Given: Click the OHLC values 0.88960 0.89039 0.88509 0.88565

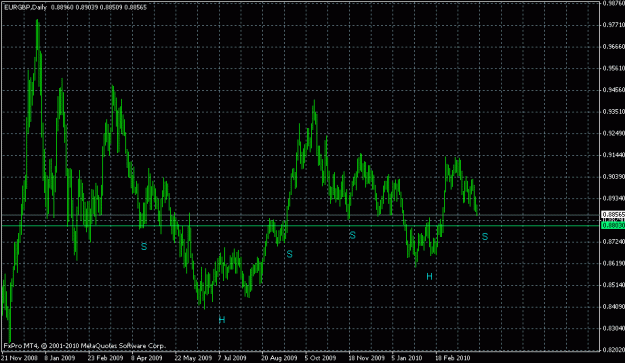Looking at the screenshot, I should click(98, 7).
